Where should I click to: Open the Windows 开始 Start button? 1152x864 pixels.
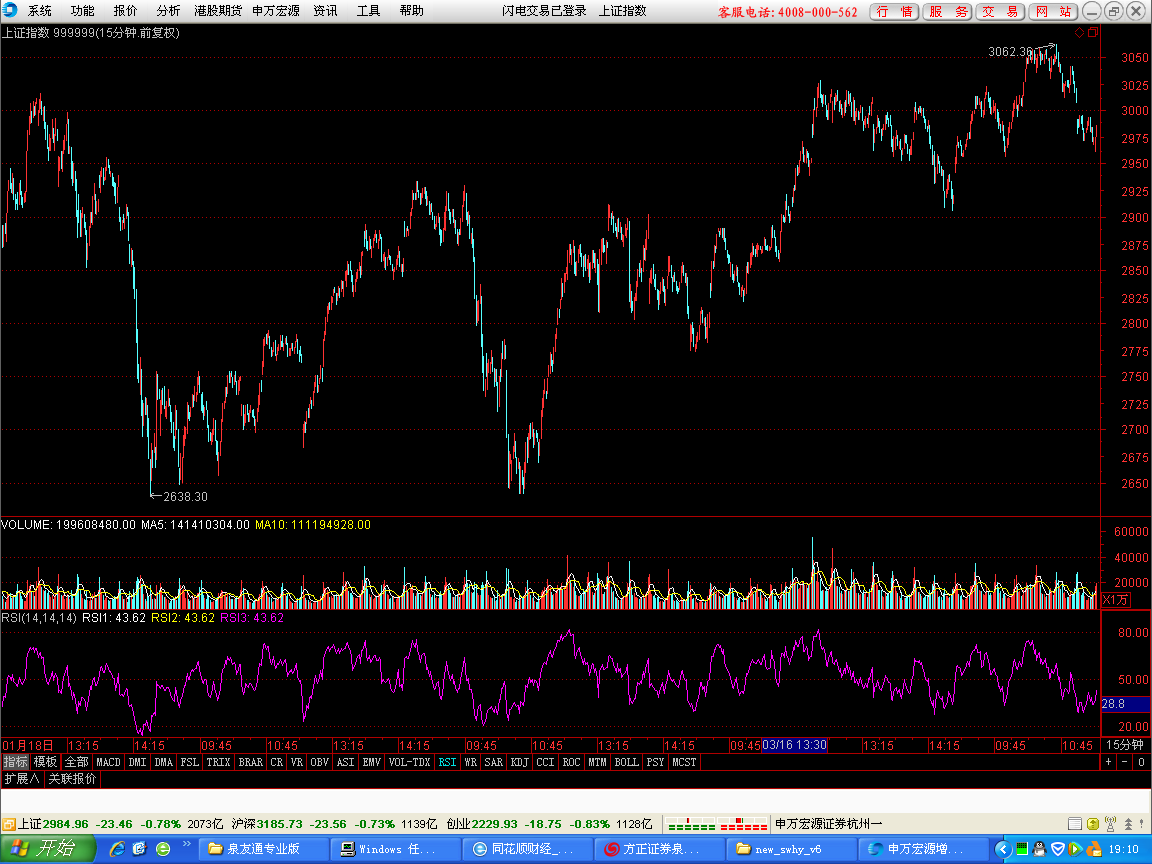[x=48, y=849]
